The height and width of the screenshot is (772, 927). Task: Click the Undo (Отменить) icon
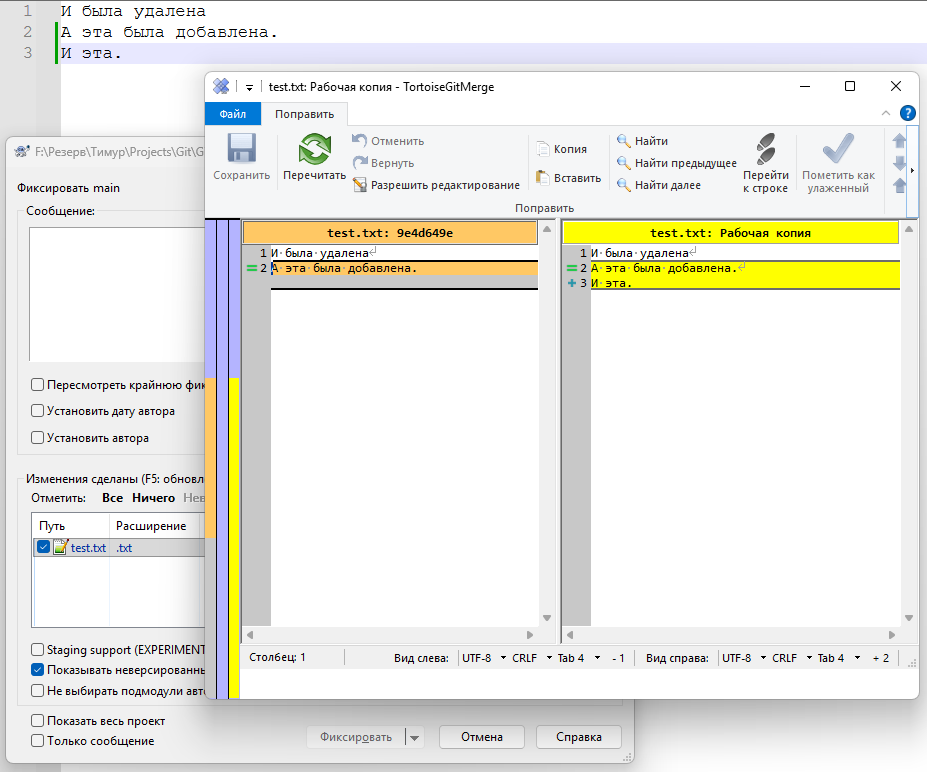click(360, 141)
